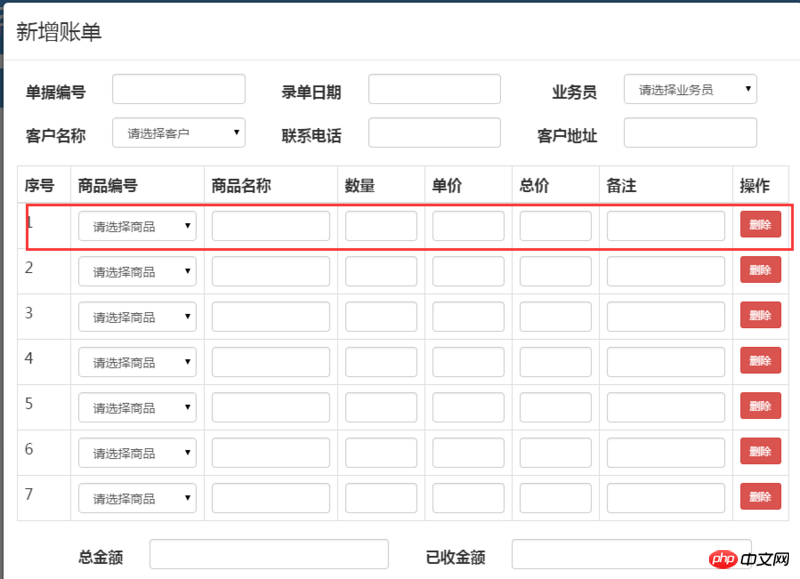Click the 商品名称 field in row 4

coord(270,362)
